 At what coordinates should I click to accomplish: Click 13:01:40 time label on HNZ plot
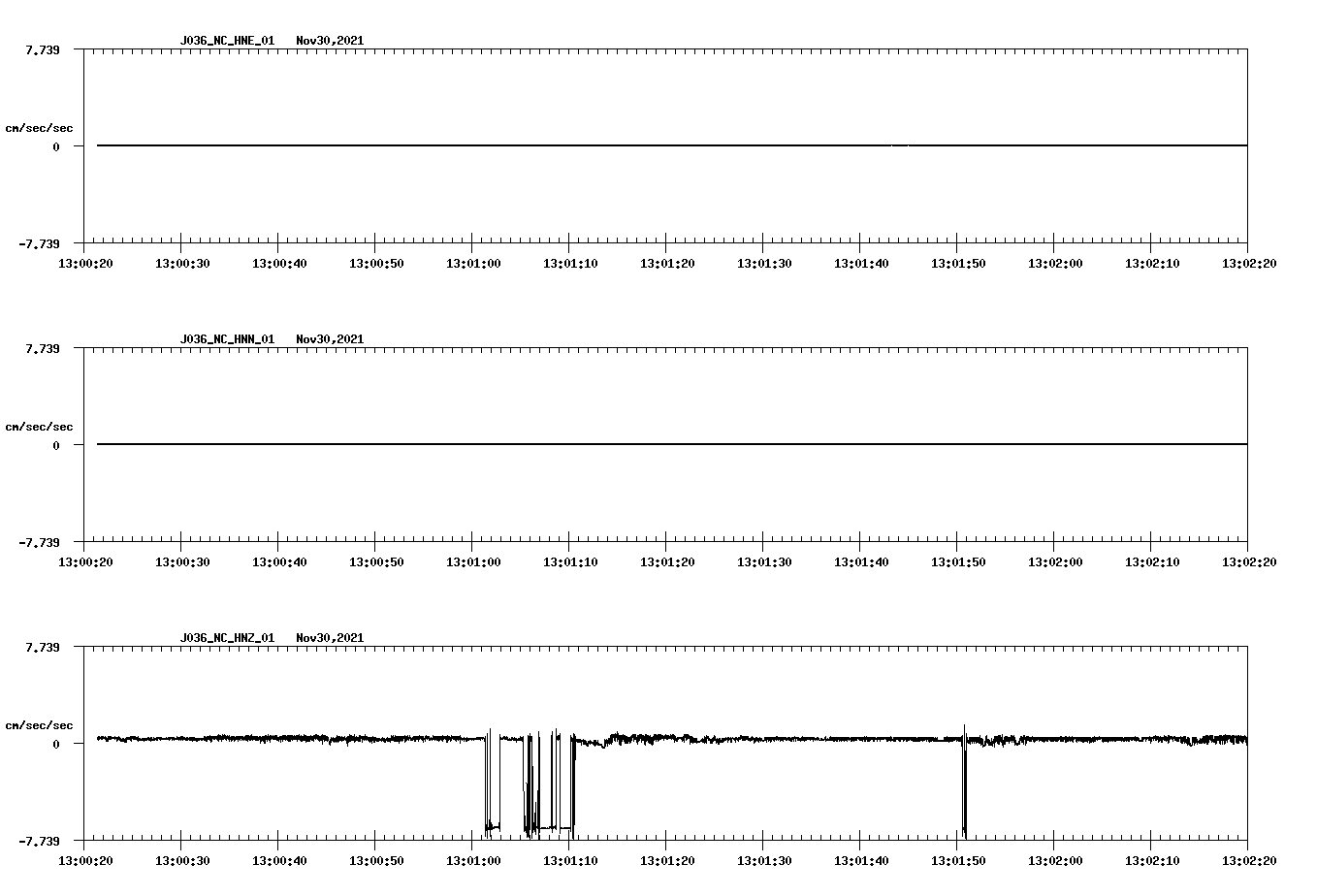point(861,860)
